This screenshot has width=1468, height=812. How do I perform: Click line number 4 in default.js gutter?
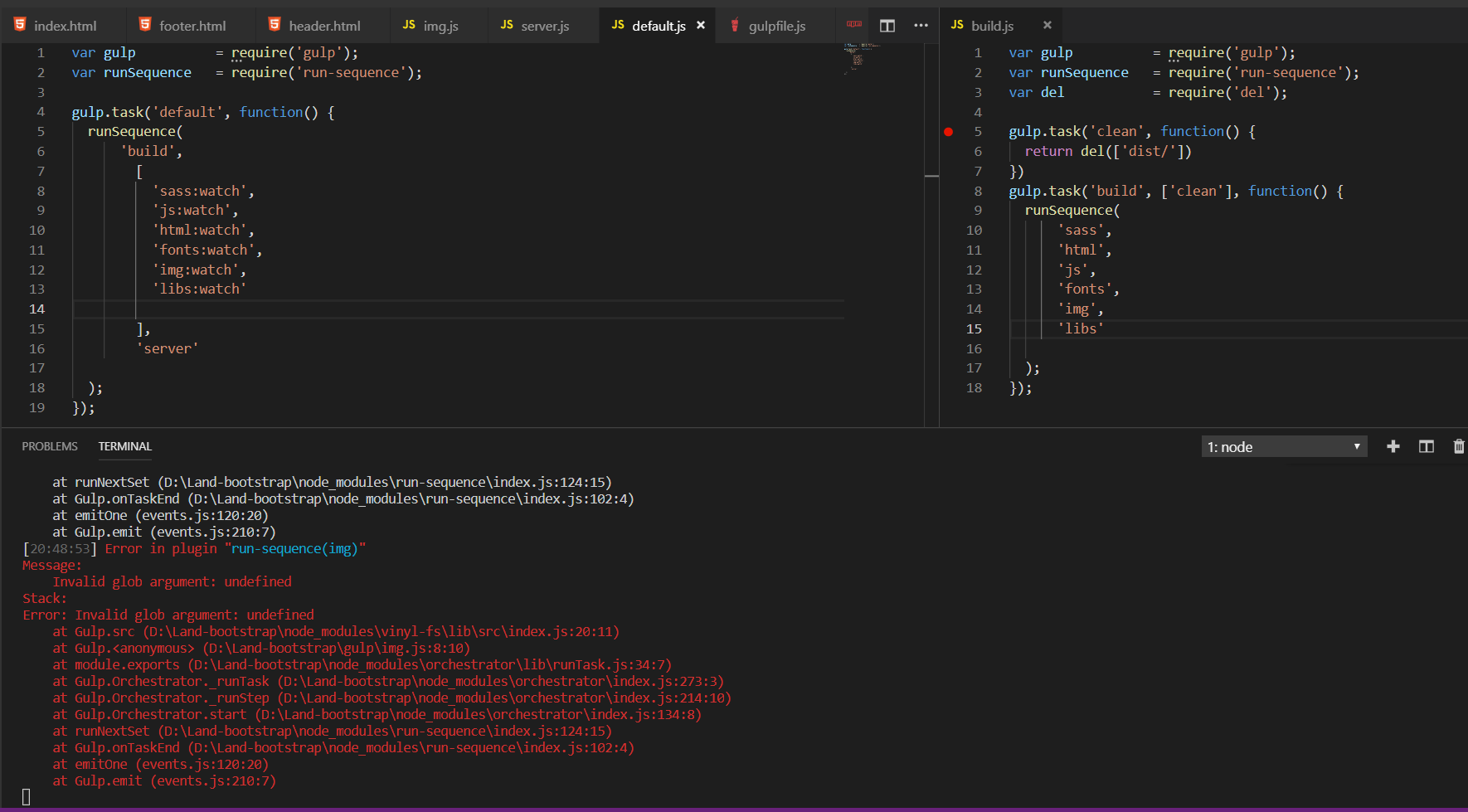[x=41, y=112]
